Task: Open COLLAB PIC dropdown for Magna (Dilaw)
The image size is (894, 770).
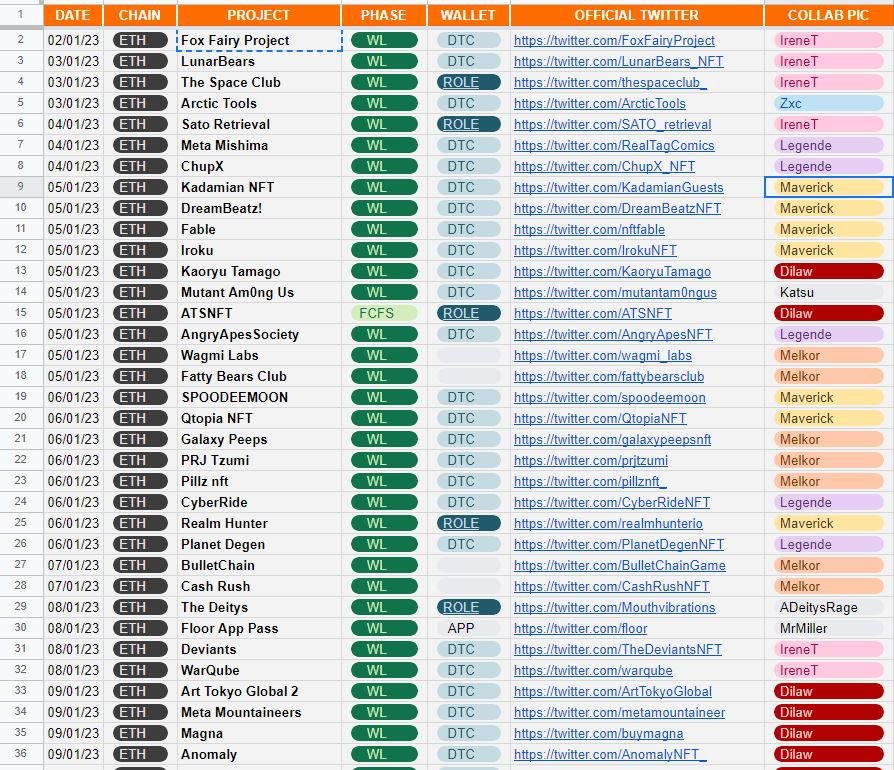Action: click(829, 734)
